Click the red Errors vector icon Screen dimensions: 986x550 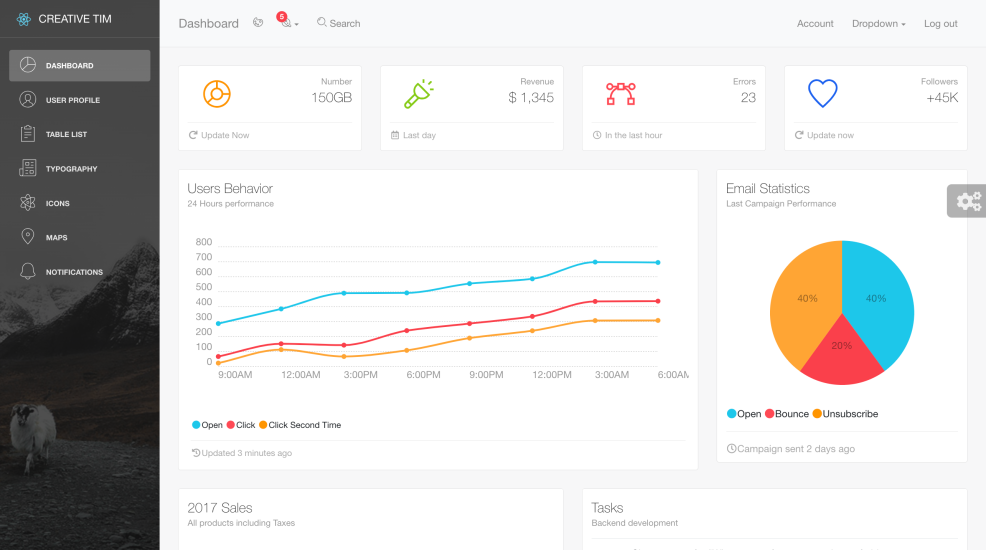(621, 94)
